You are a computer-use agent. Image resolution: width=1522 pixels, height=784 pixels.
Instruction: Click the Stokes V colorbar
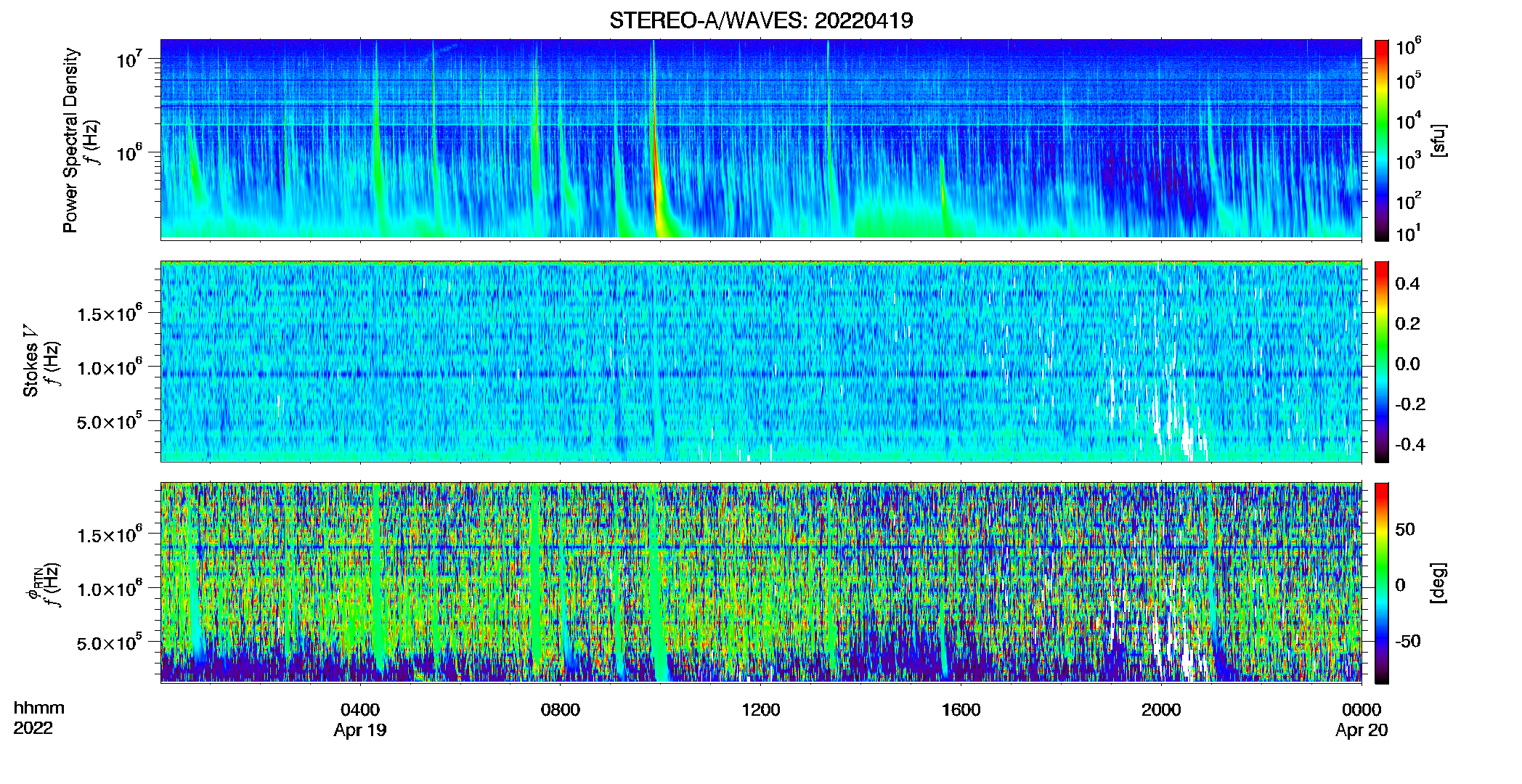(1382, 362)
